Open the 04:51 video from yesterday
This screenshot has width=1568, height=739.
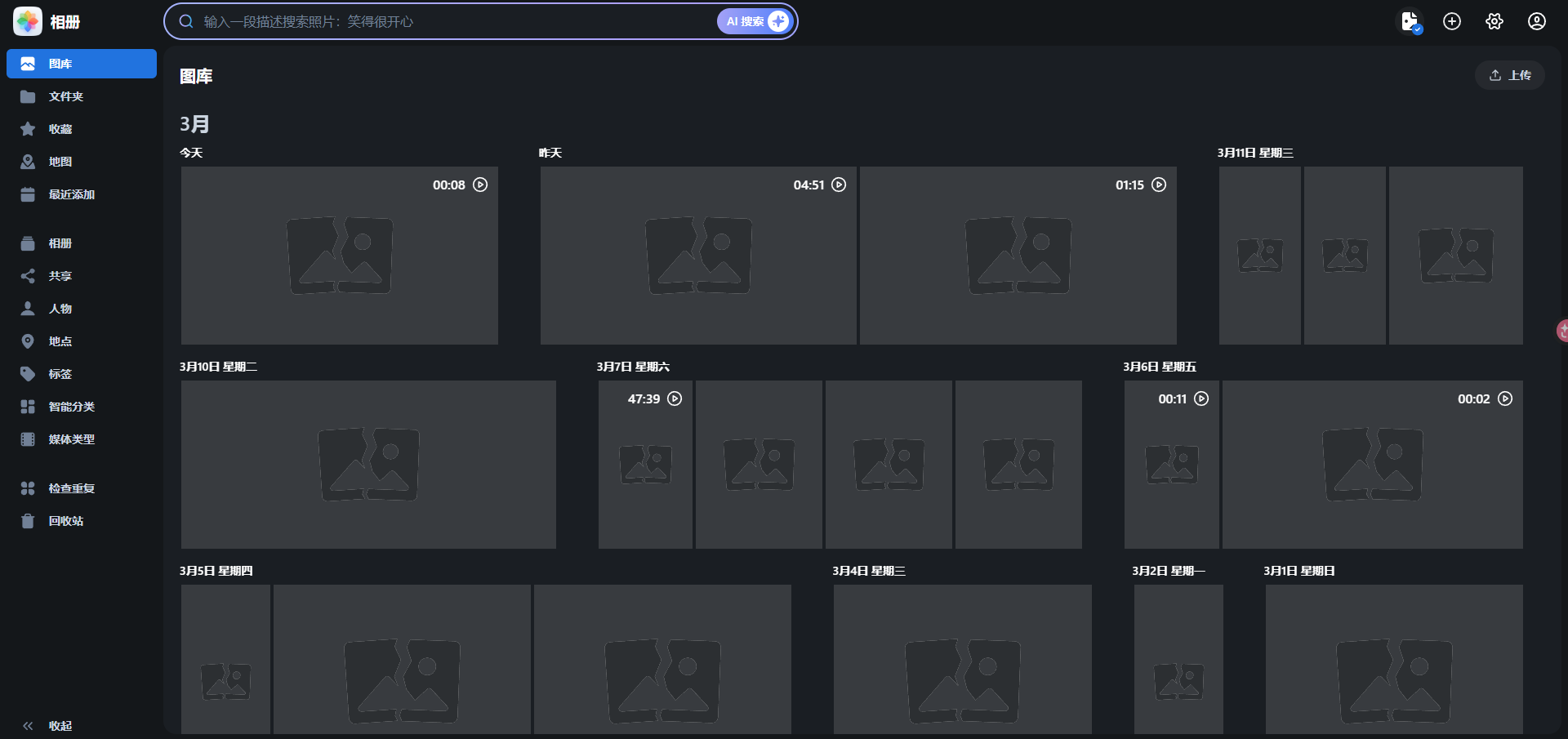coord(698,256)
